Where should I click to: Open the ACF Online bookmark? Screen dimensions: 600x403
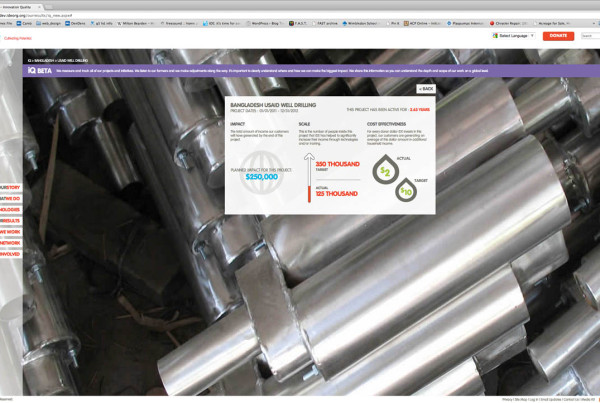(x=422, y=23)
